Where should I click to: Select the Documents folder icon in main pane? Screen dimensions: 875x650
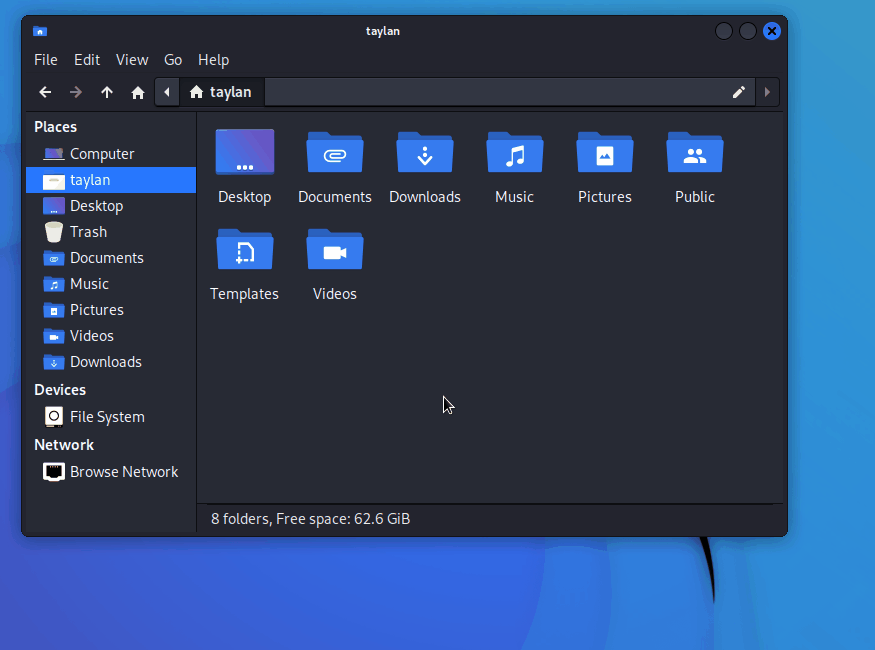tap(335, 152)
